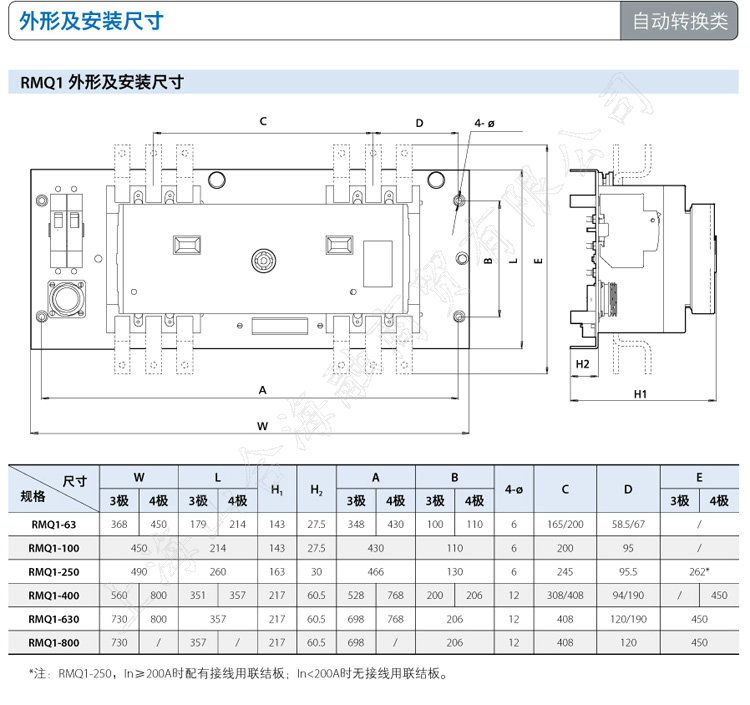Click the central round keyhole knob
Screen dimensions: 750x705
click(263, 258)
